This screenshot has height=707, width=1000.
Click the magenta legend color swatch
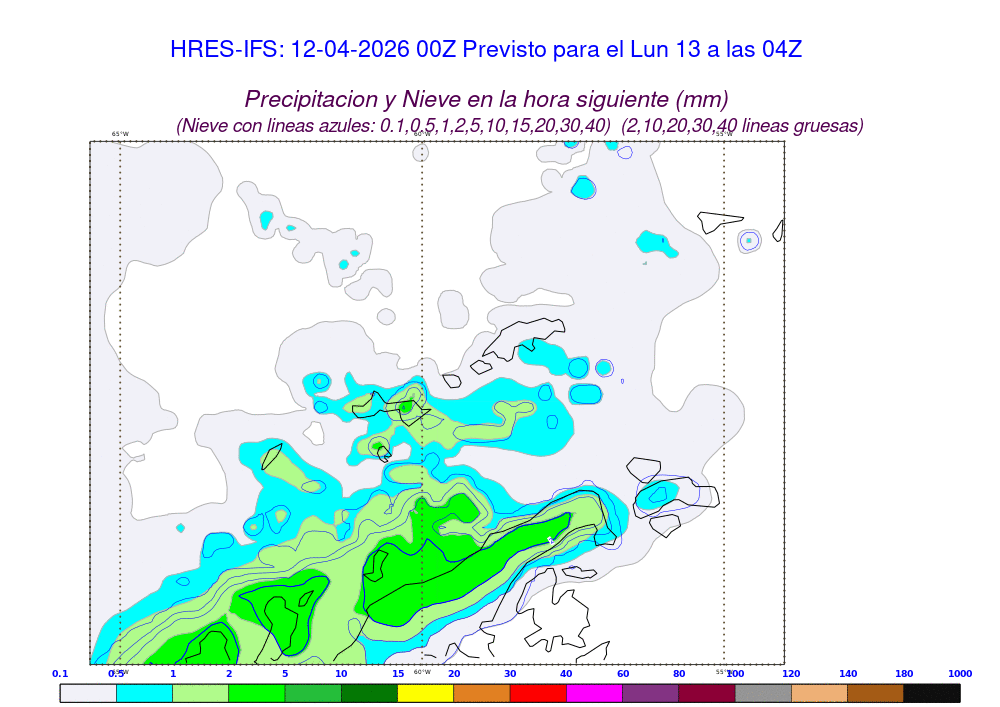tap(594, 692)
